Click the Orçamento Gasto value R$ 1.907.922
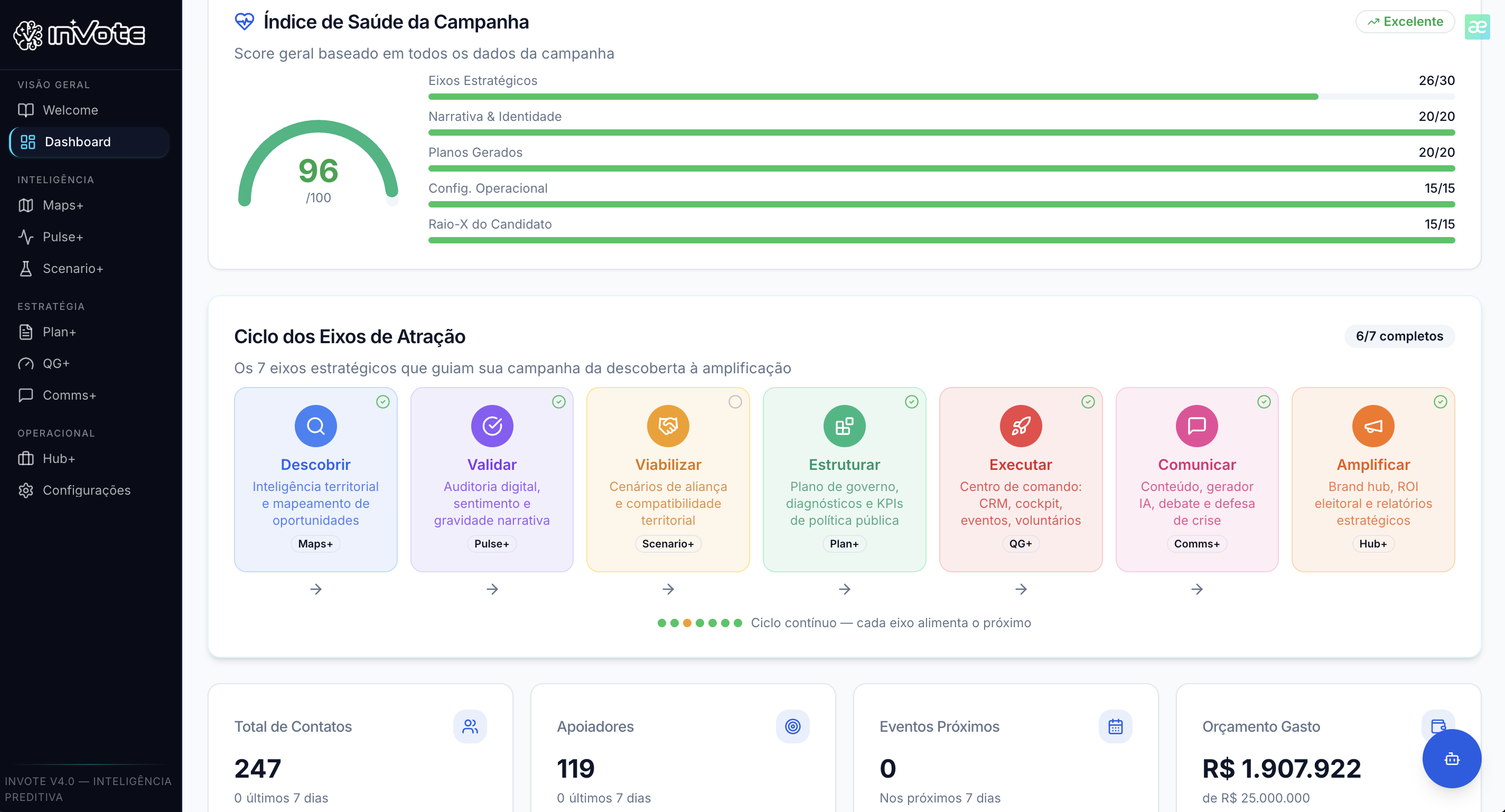This screenshot has width=1505, height=812. click(1281, 768)
